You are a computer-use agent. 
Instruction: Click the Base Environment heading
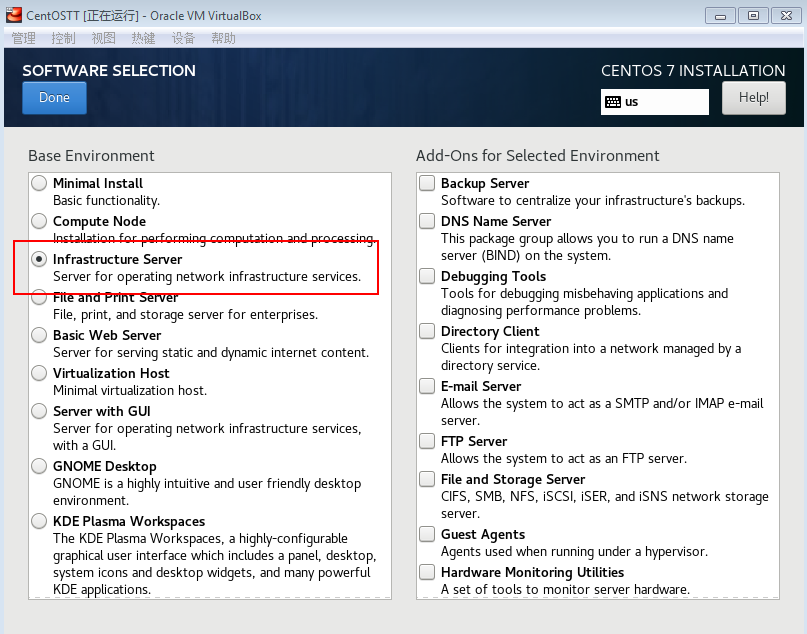(x=91, y=155)
